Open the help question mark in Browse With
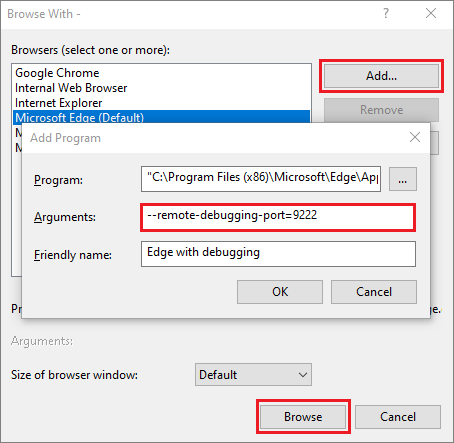 [386, 14]
